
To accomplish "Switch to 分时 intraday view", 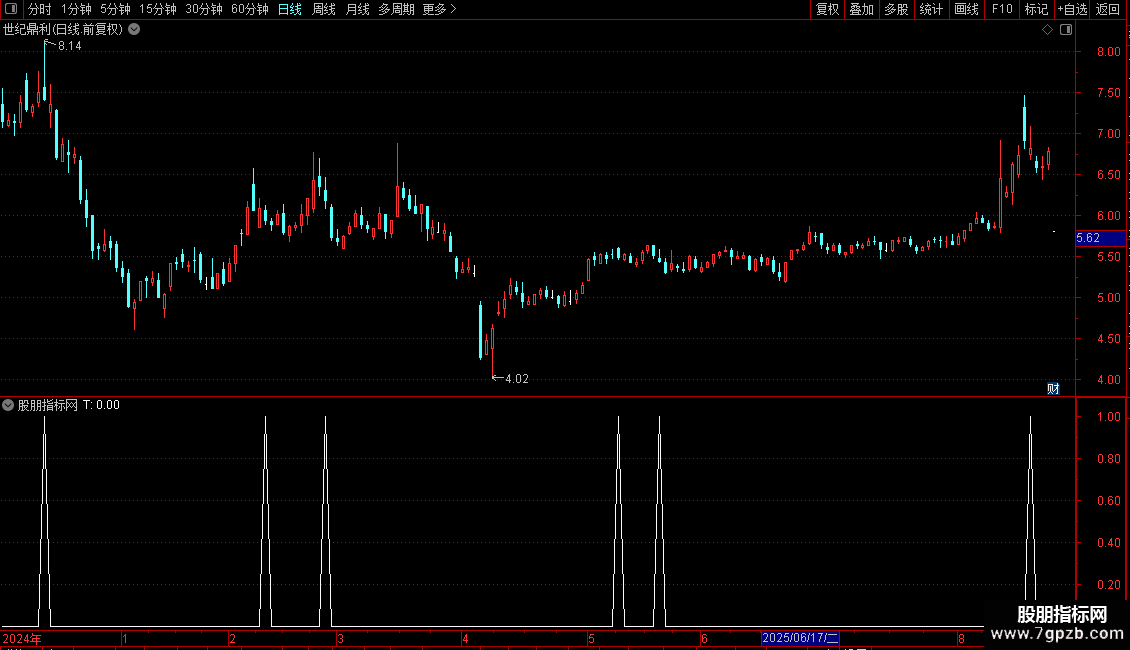I will coord(40,9).
